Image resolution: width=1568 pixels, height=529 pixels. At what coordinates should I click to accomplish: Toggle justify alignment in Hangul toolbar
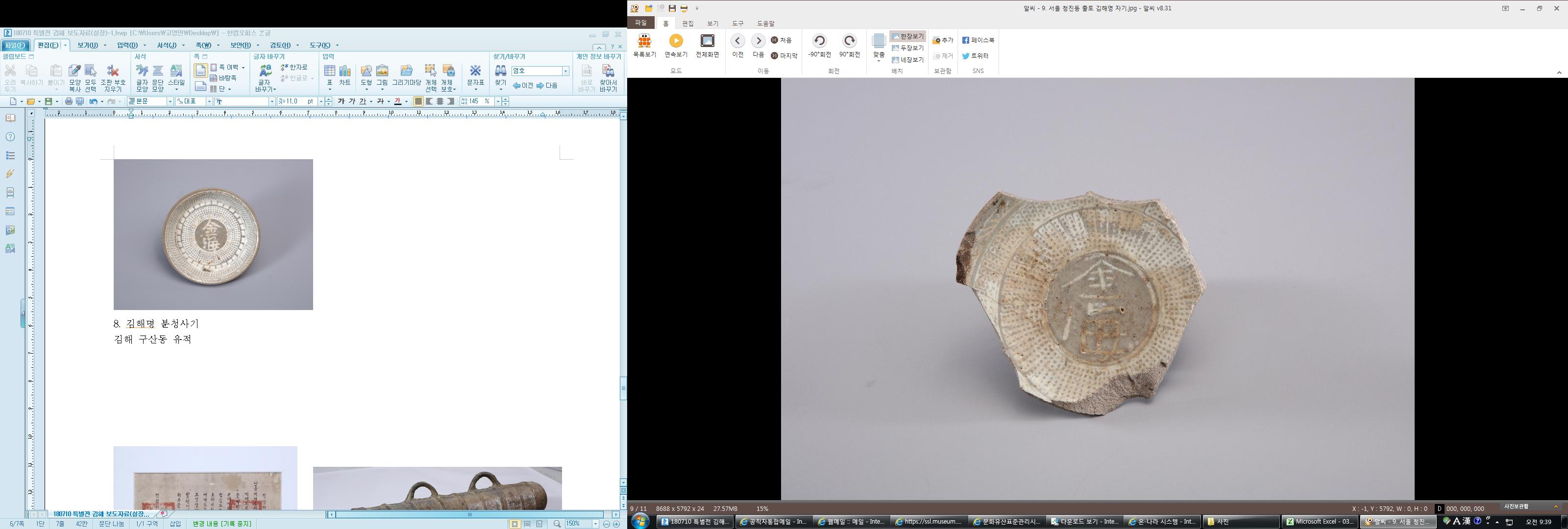click(x=418, y=102)
